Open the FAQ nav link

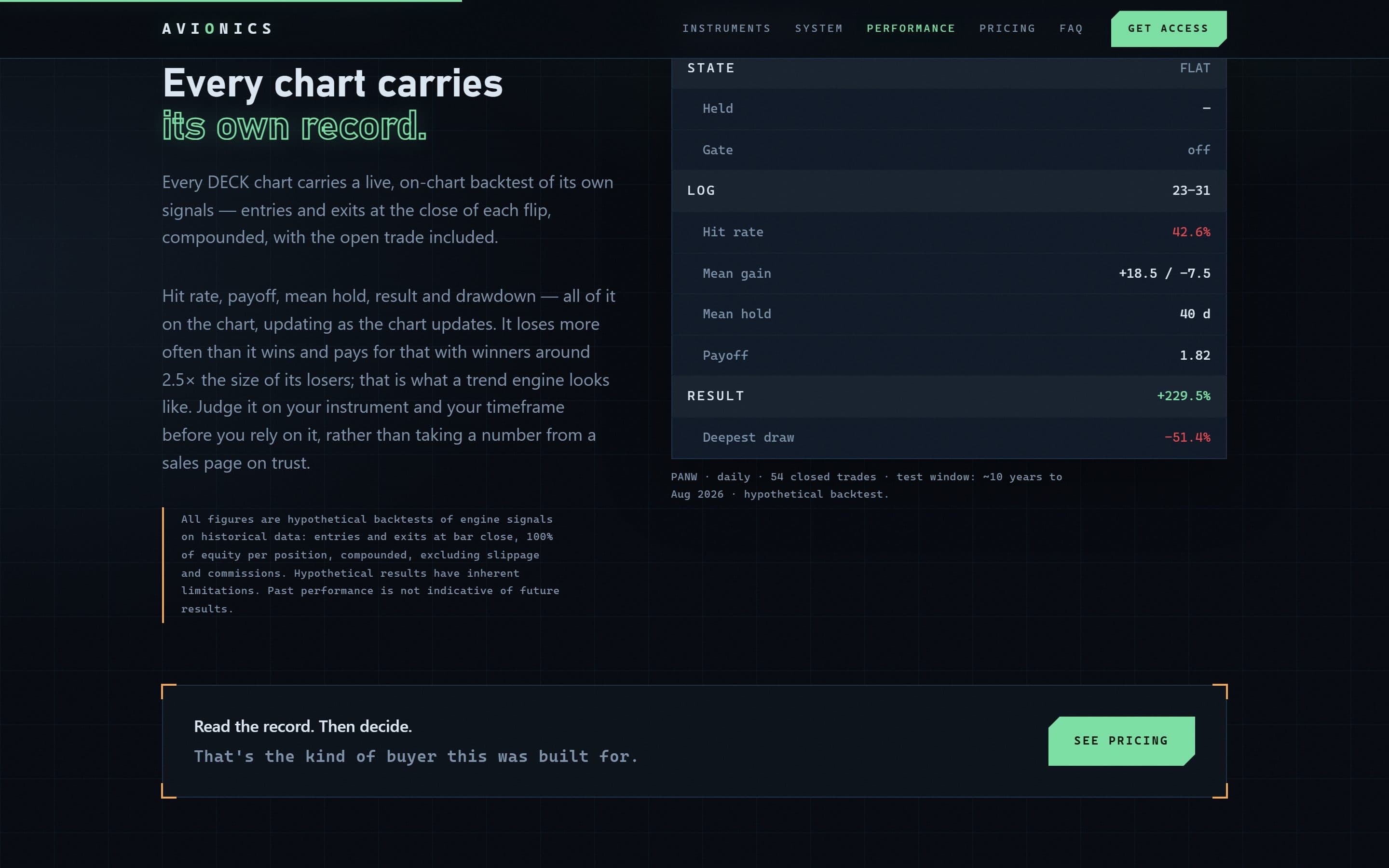click(x=1071, y=29)
